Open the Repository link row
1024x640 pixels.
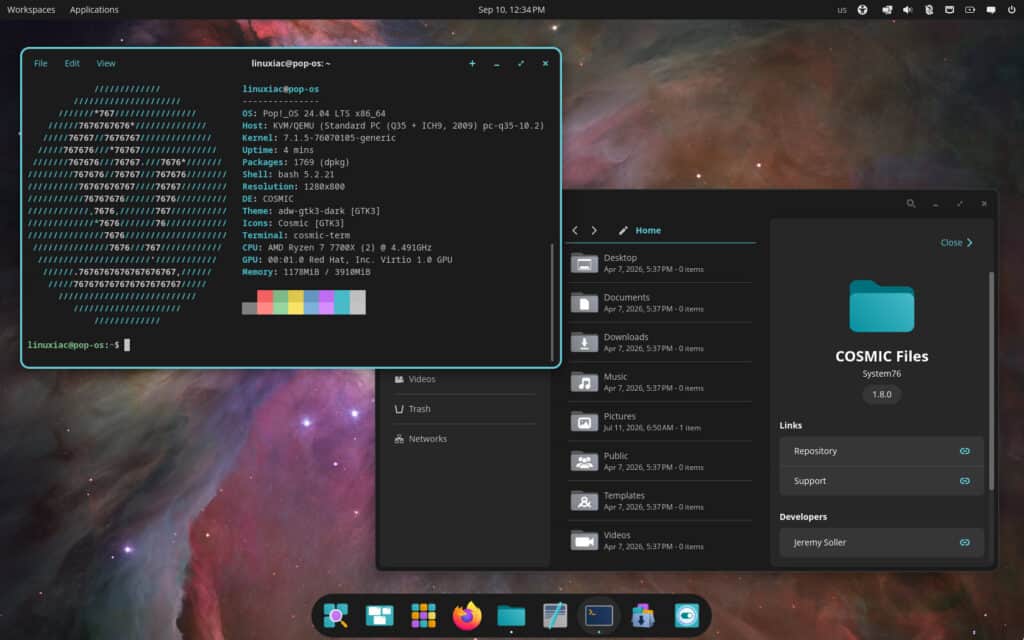point(882,451)
